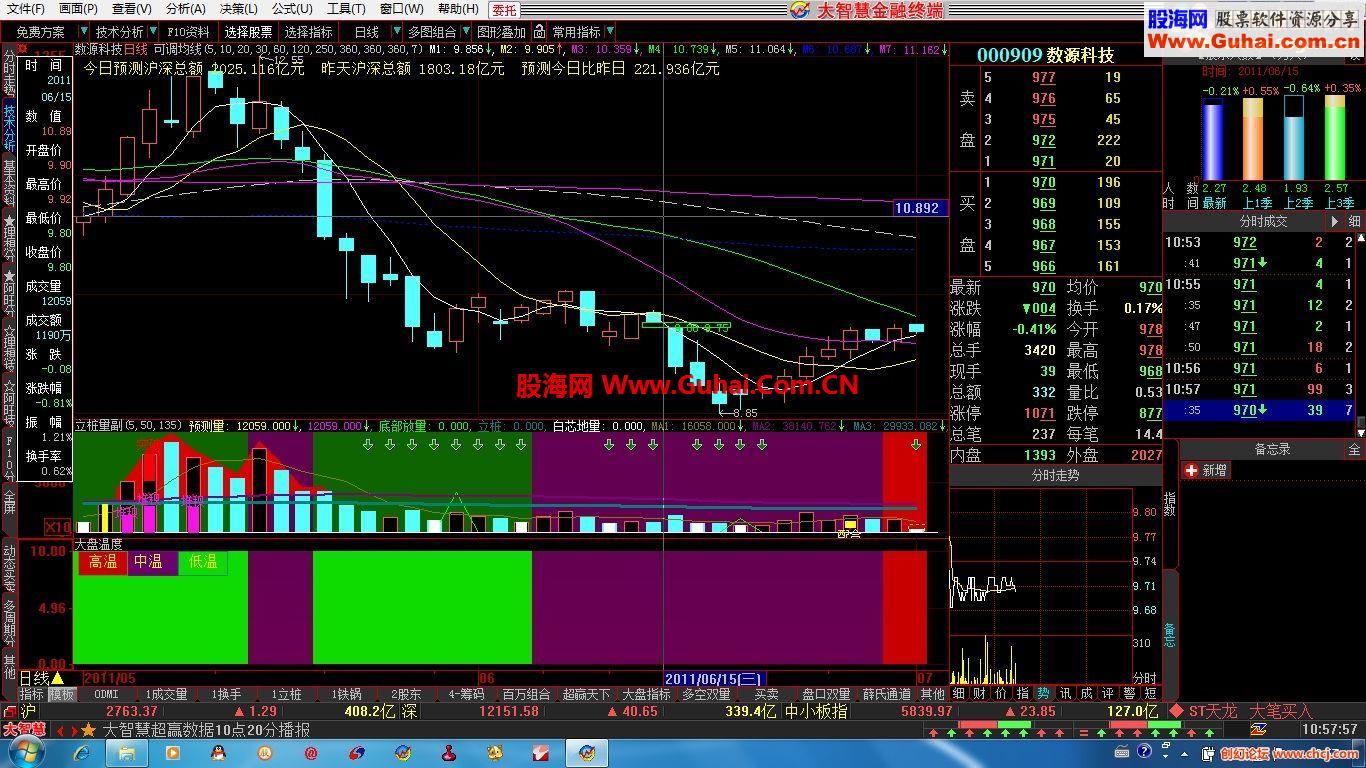Click the 选择指标 toolbar button

tap(309, 32)
